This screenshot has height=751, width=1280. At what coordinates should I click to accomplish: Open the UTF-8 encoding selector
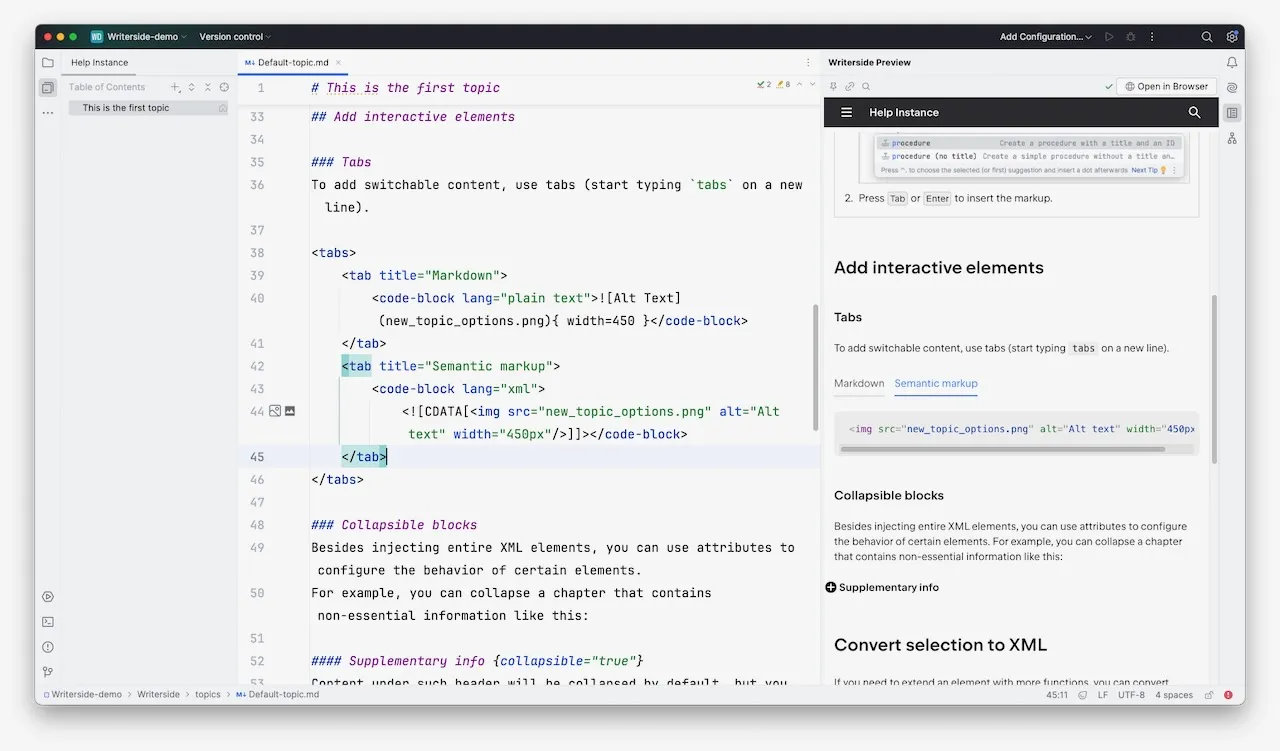coord(1131,695)
